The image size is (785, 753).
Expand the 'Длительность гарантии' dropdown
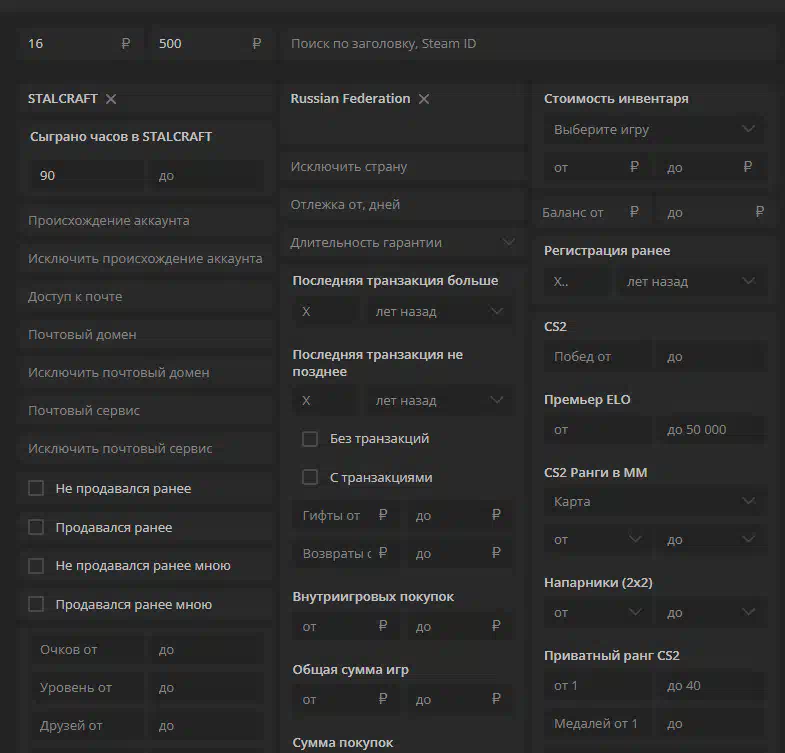403,243
